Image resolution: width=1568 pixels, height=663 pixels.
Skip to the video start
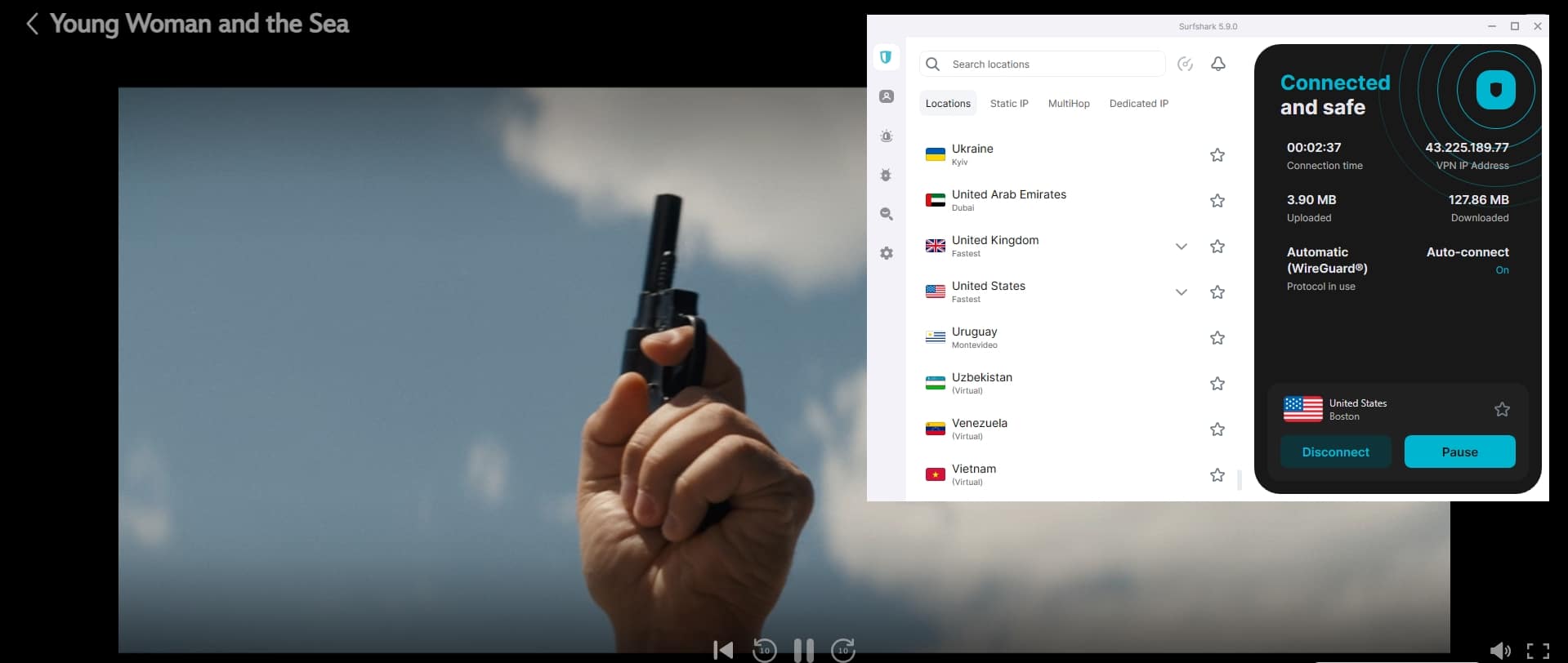click(x=723, y=650)
